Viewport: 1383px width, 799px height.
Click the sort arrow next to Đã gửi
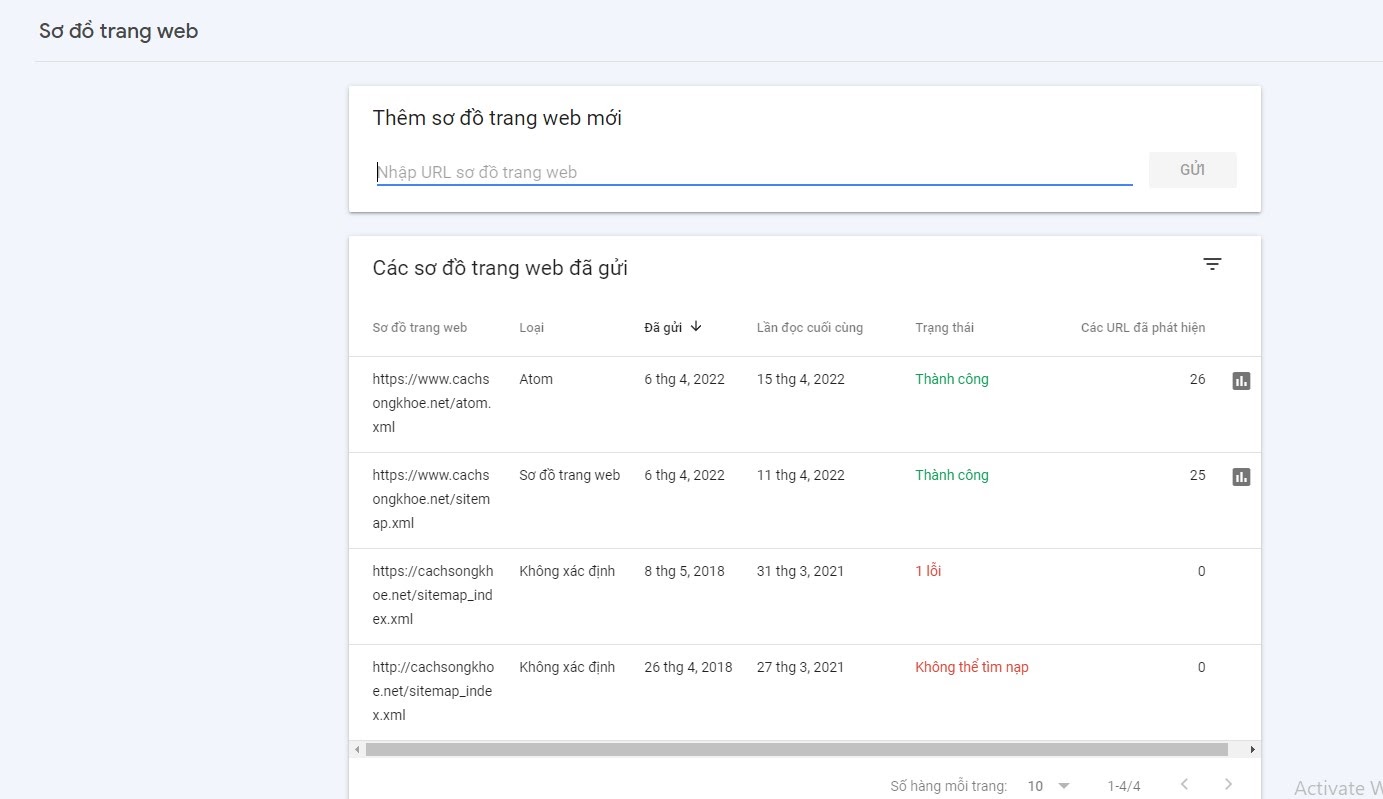tap(696, 326)
